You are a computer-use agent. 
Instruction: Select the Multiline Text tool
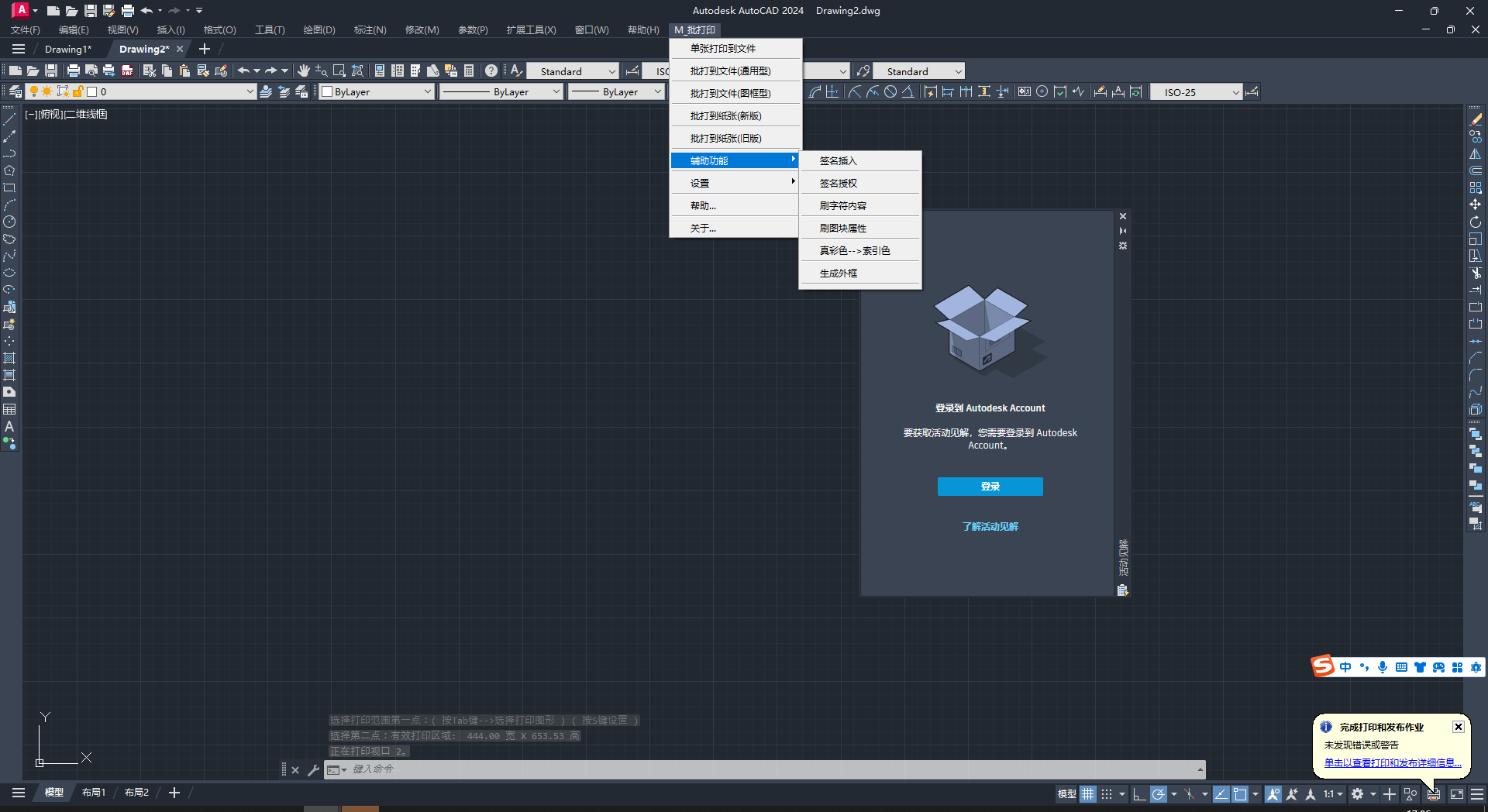(x=9, y=427)
